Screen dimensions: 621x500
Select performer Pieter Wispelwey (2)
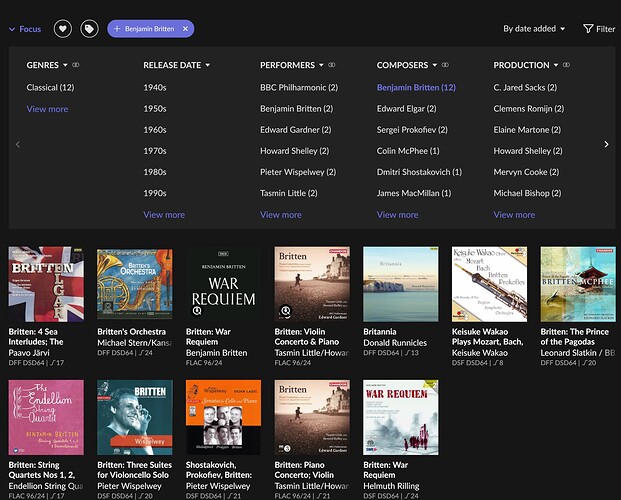tap(298, 172)
